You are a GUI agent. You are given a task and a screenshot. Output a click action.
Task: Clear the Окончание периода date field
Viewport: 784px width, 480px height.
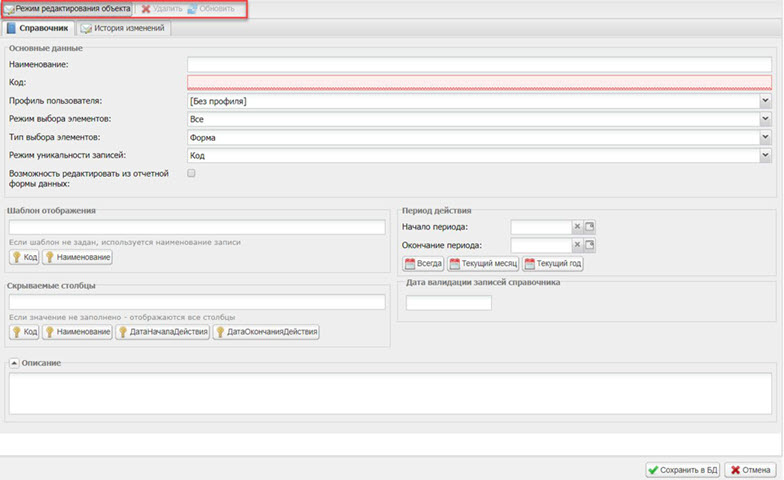point(577,245)
